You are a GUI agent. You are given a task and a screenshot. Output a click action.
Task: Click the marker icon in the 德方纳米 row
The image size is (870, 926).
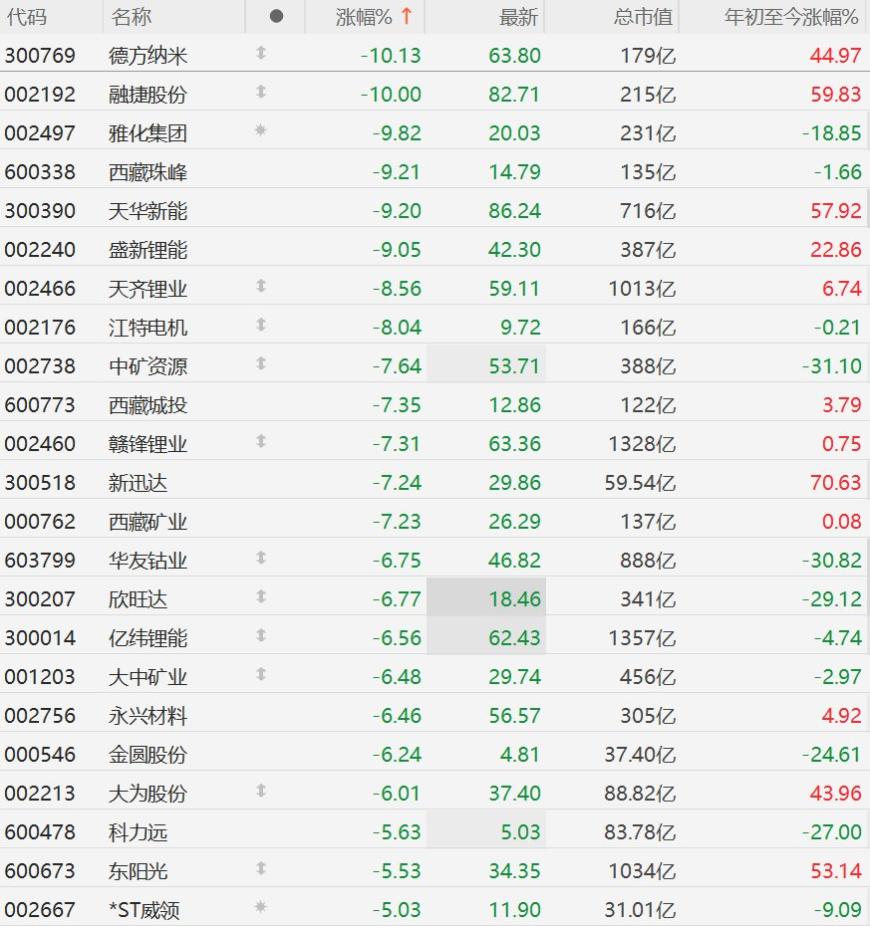(261, 53)
